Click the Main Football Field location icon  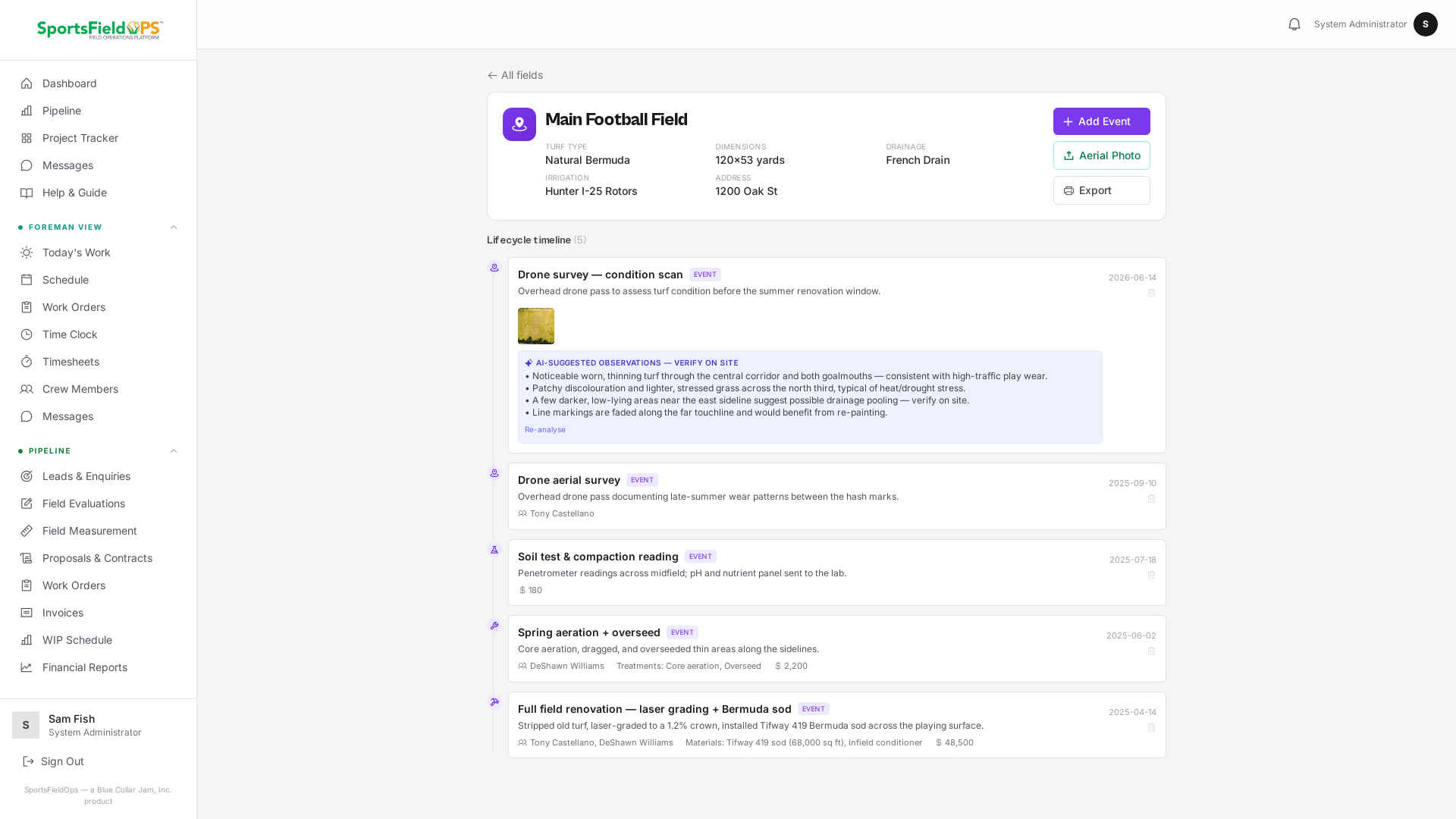(x=519, y=124)
